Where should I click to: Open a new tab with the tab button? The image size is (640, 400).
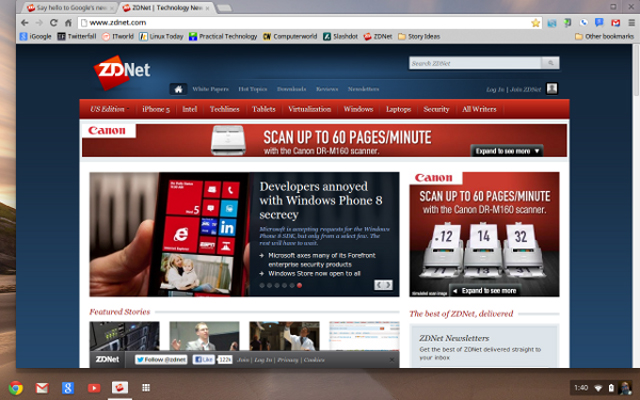pyautogui.click(x=223, y=8)
